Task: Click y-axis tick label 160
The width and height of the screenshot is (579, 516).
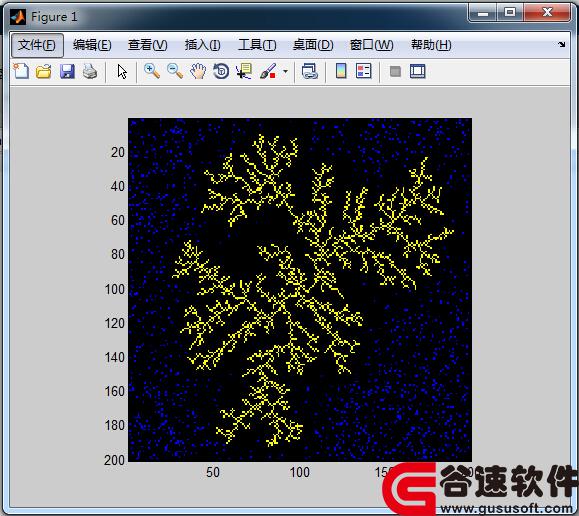Action: point(115,392)
